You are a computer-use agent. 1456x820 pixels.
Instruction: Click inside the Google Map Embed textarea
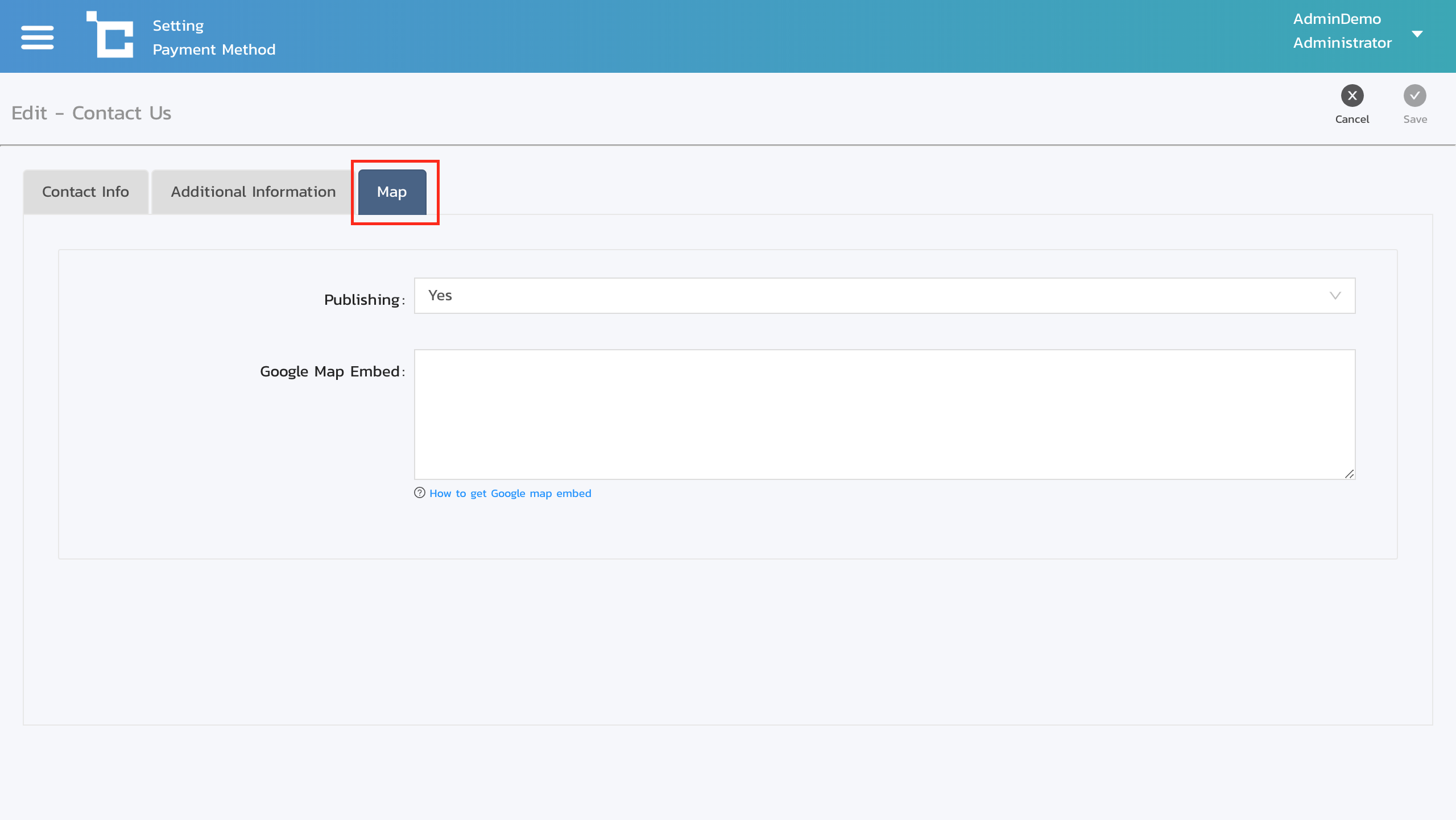884,414
